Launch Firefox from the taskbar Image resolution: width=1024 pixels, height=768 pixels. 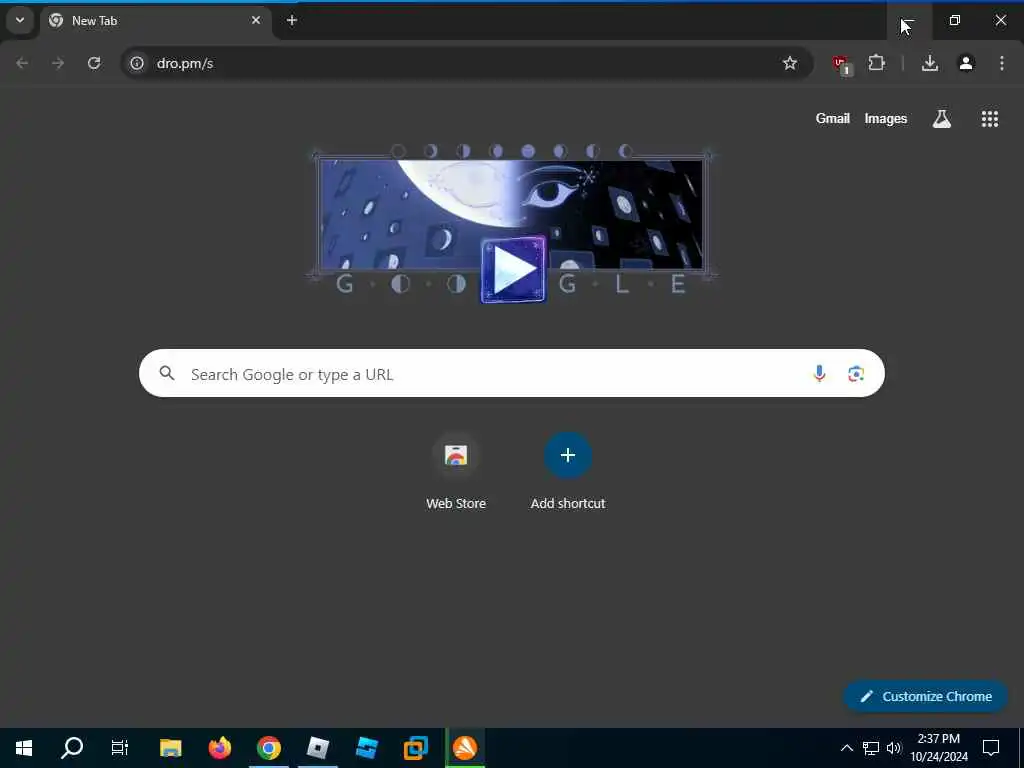(219, 748)
